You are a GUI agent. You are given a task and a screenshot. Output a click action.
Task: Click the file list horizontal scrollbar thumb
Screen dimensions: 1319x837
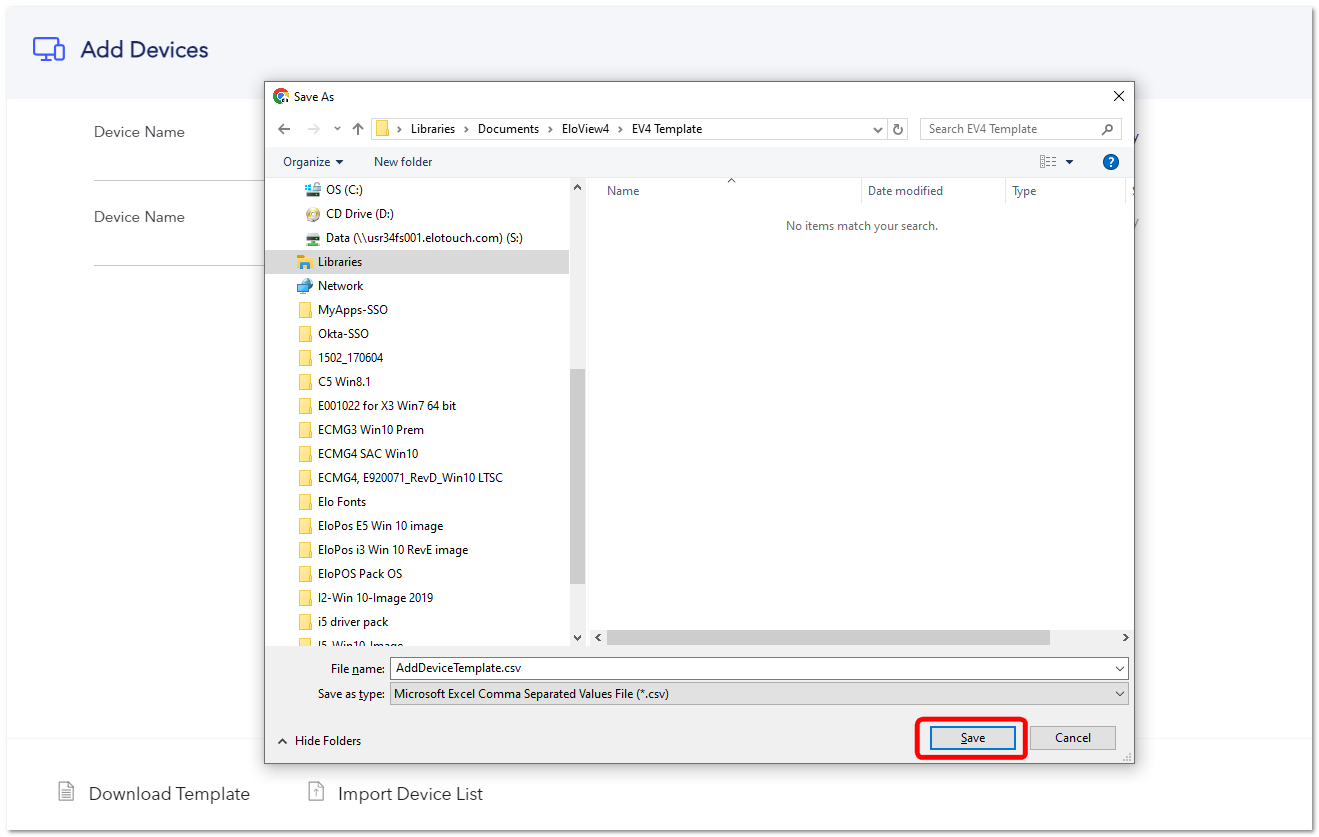point(828,637)
